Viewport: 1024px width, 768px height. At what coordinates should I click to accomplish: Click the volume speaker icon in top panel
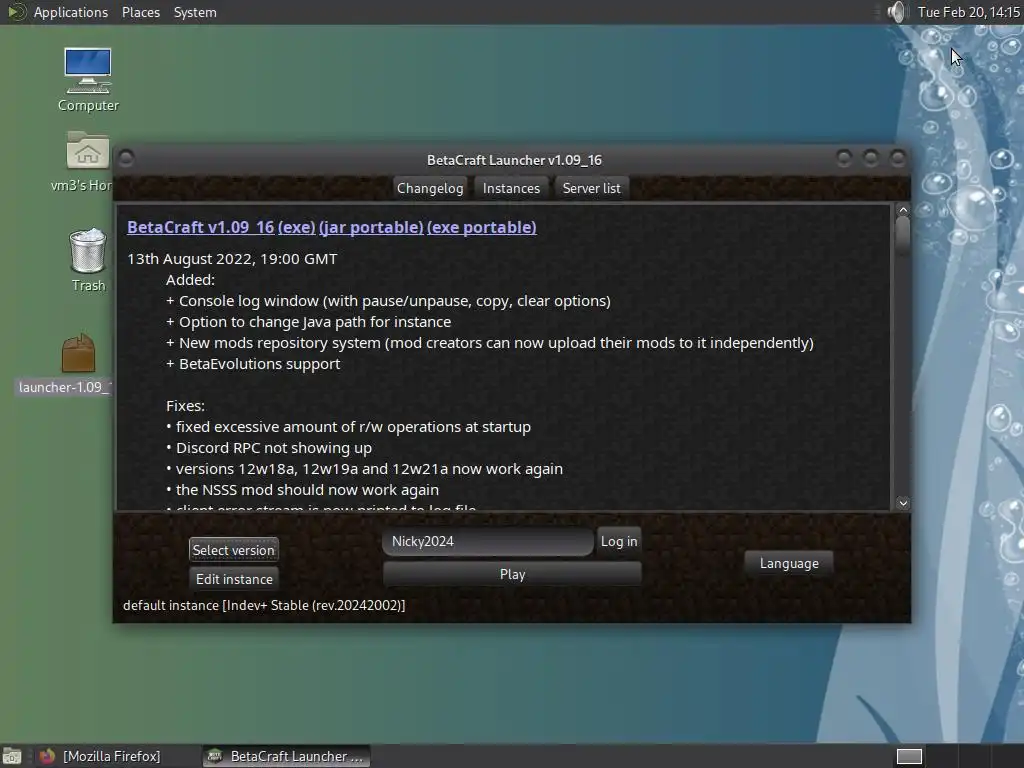point(896,12)
